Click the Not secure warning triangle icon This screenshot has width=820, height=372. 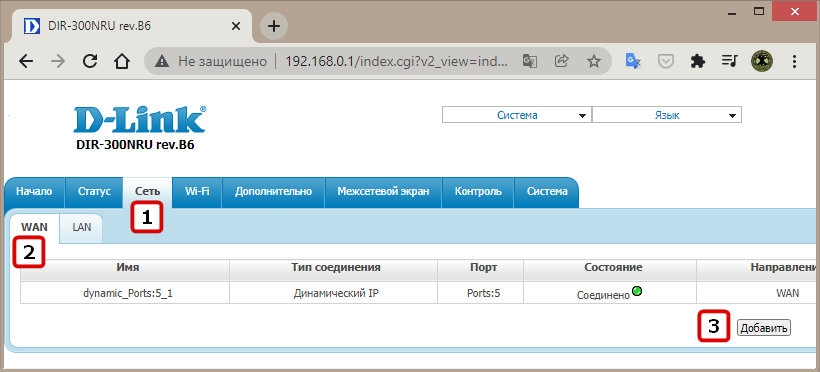click(162, 62)
